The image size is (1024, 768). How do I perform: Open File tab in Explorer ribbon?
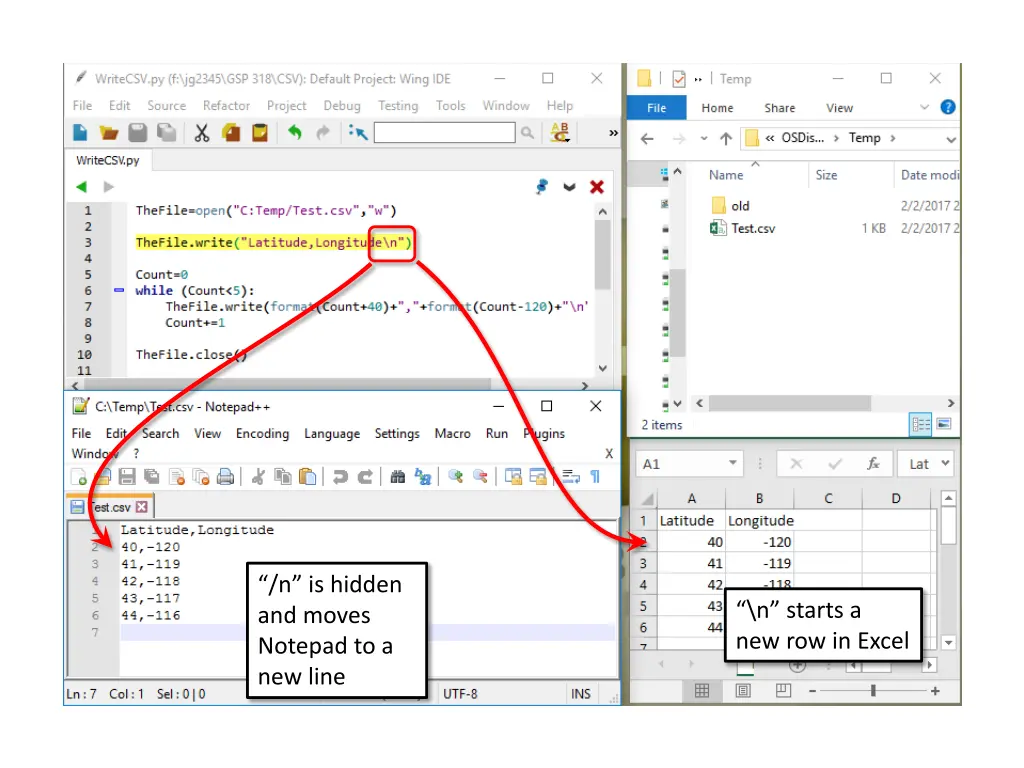tap(656, 108)
